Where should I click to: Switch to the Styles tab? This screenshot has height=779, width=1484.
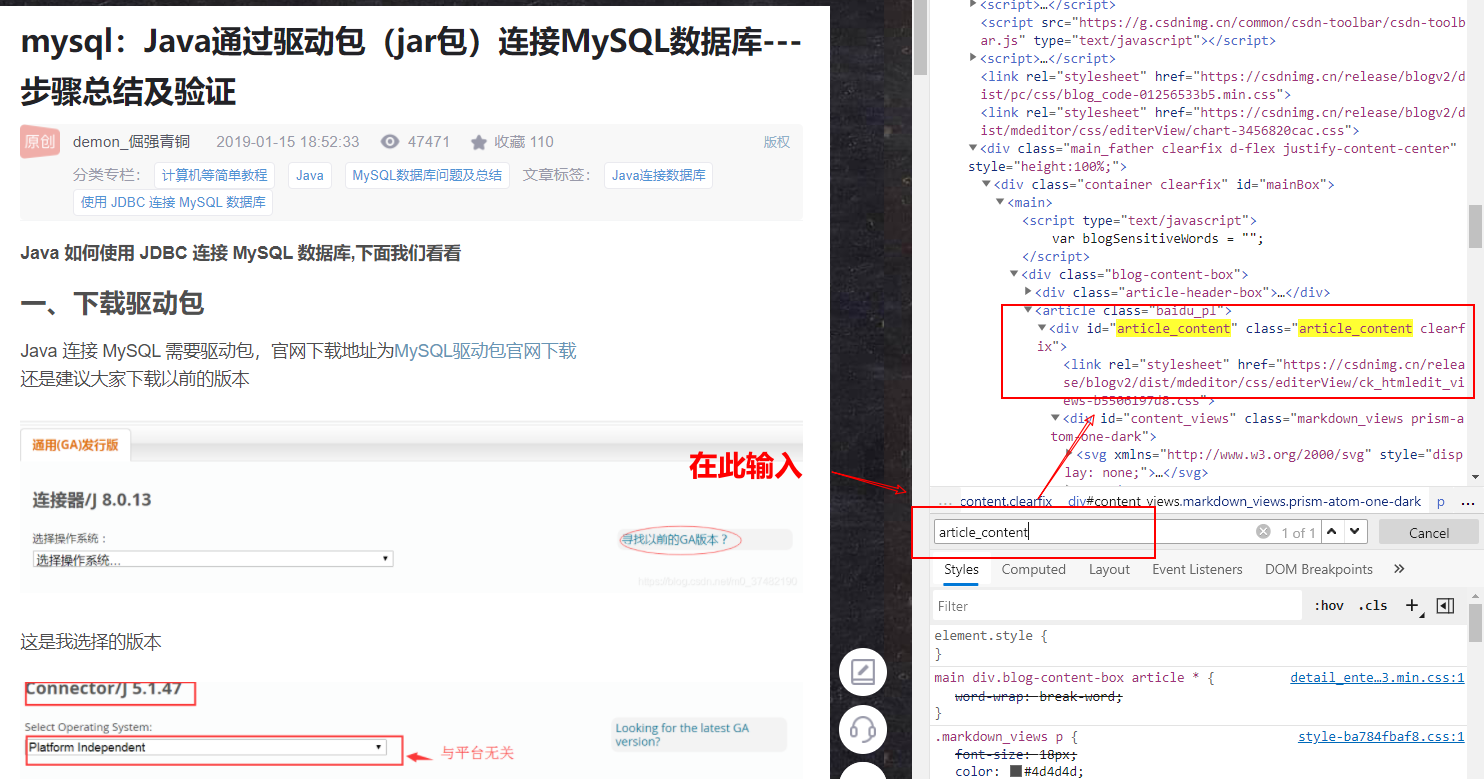[x=961, y=569]
